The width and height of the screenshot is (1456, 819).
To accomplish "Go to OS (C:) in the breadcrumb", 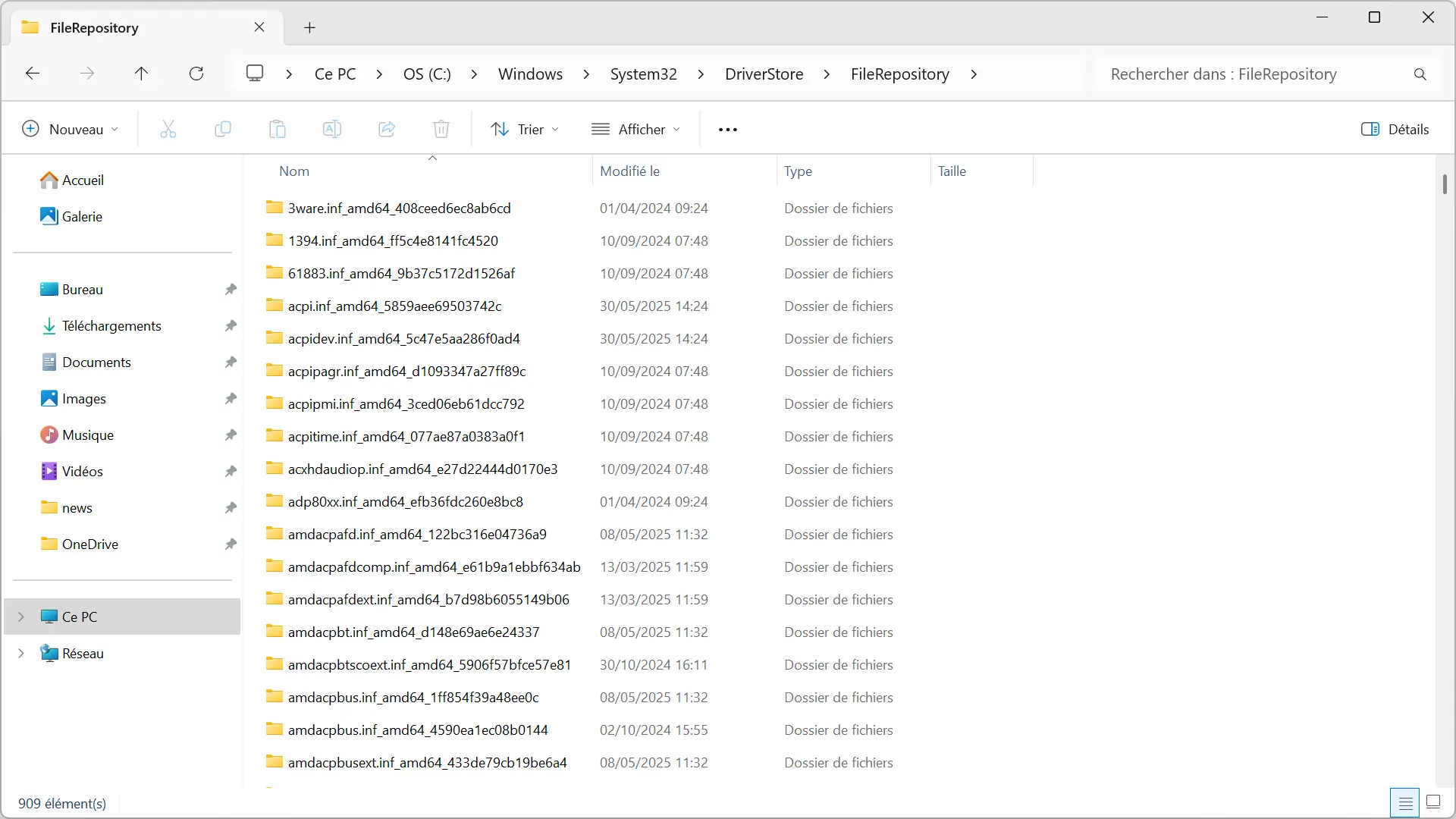I will [x=427, y=74].
